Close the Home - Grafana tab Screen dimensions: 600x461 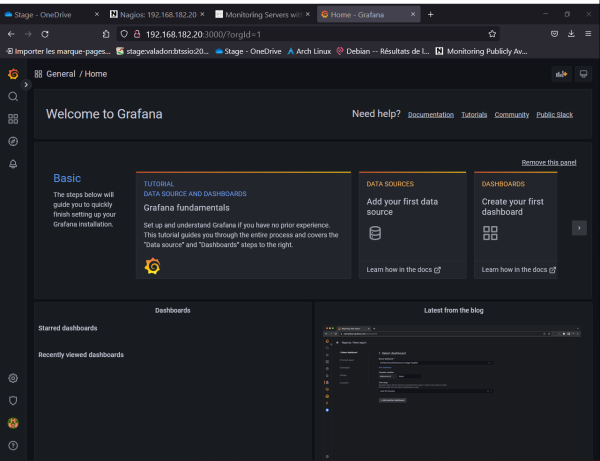(413, 14)
